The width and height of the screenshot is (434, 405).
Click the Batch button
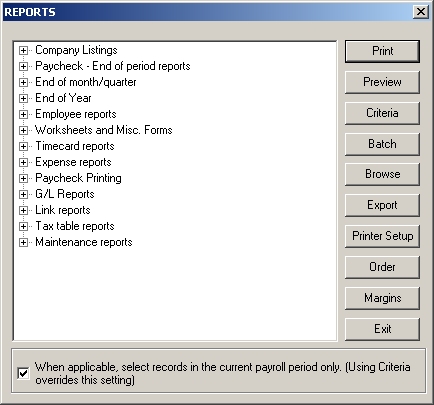coord(382,144)
